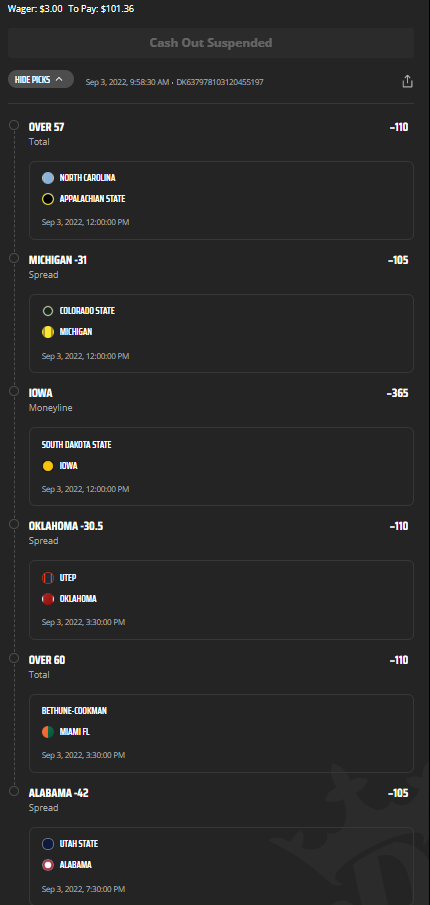Click the UTEP team logo

coord(48,578)
